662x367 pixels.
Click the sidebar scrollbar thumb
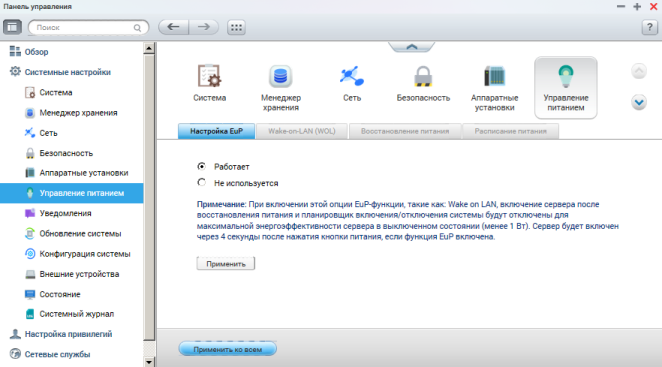[149, 197]
